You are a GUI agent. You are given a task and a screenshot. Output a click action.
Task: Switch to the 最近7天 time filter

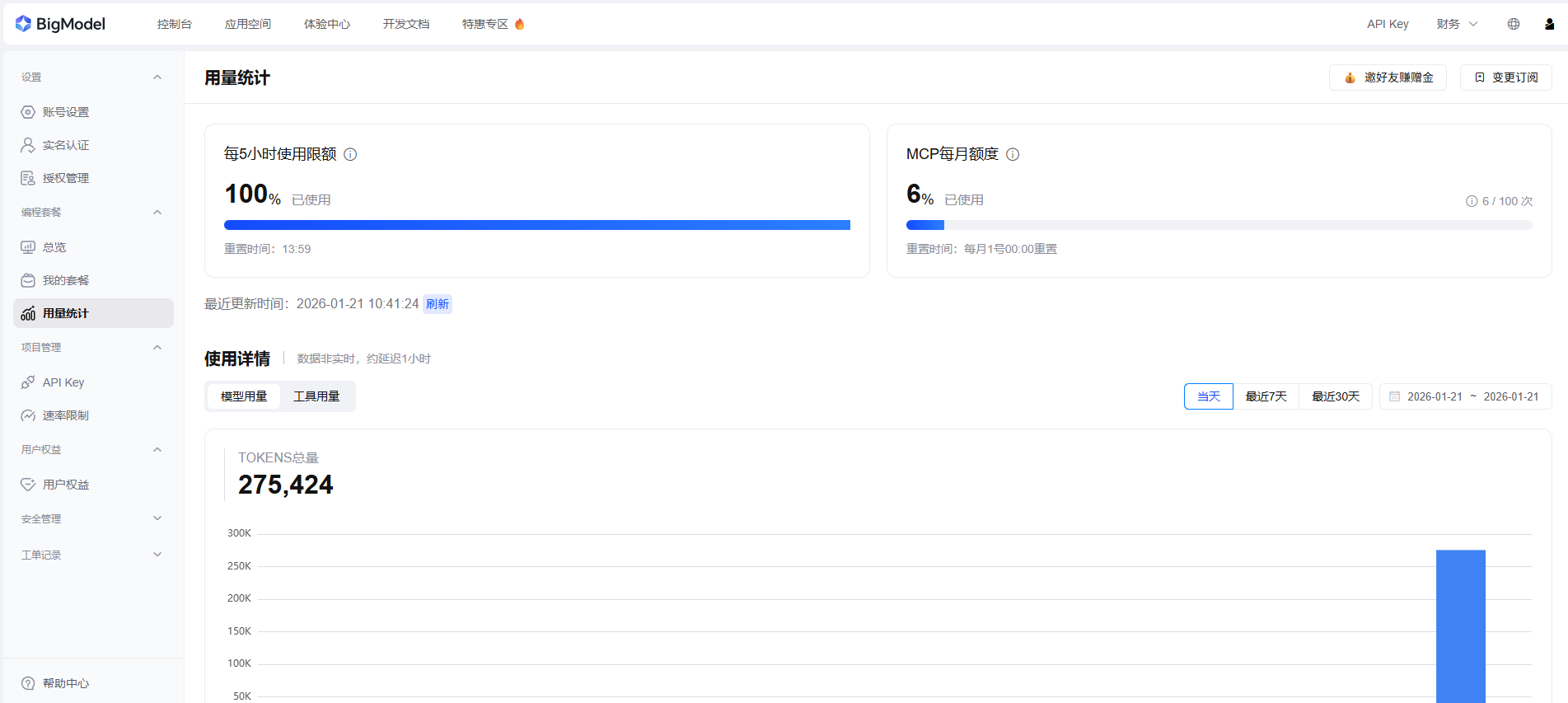pyautogui.click(x=1266, y=396)
